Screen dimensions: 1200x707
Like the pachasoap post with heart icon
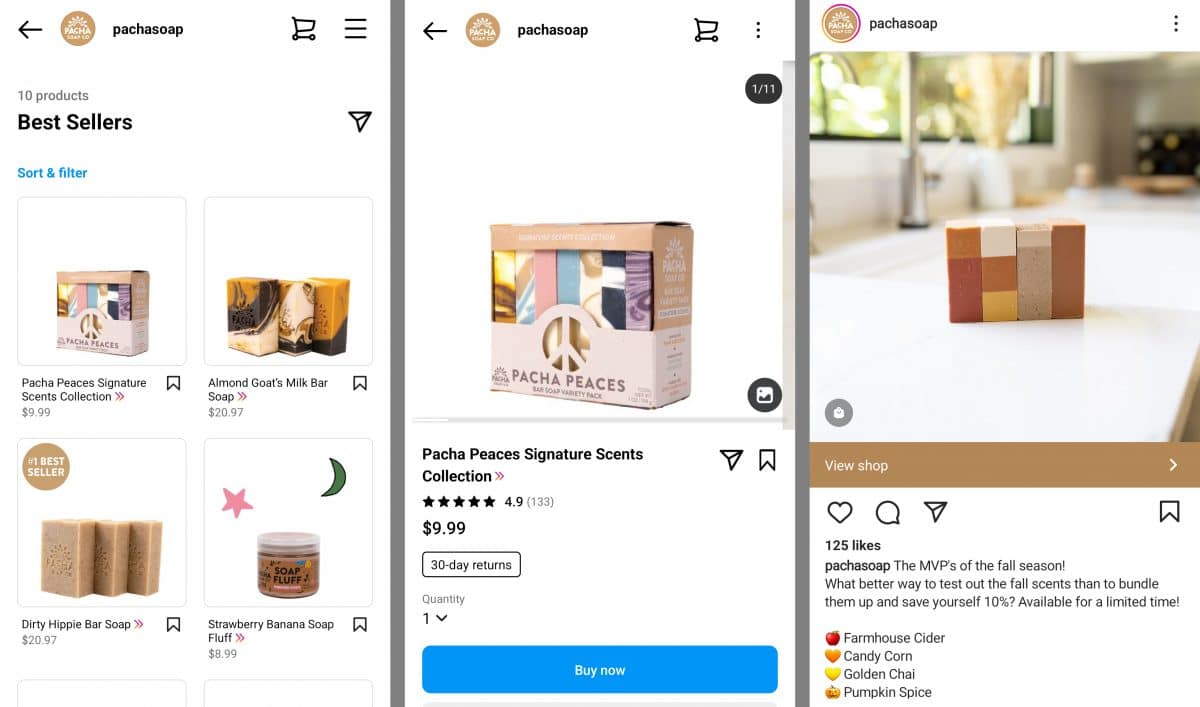840,512
